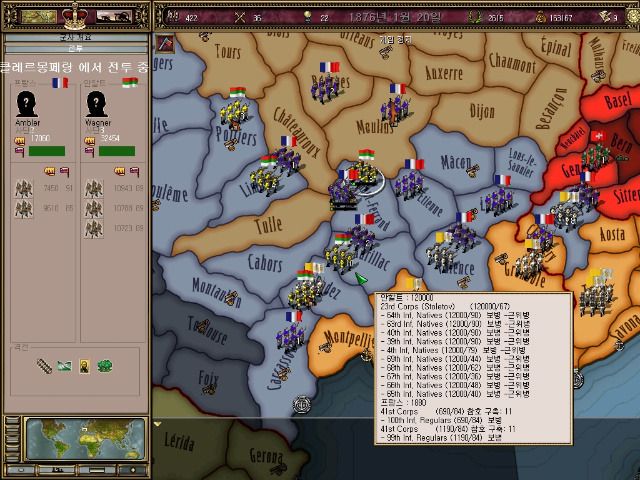Screen dimensions: 640x480
Task: Click the Aosta province
Action: [x=612, y=234]
